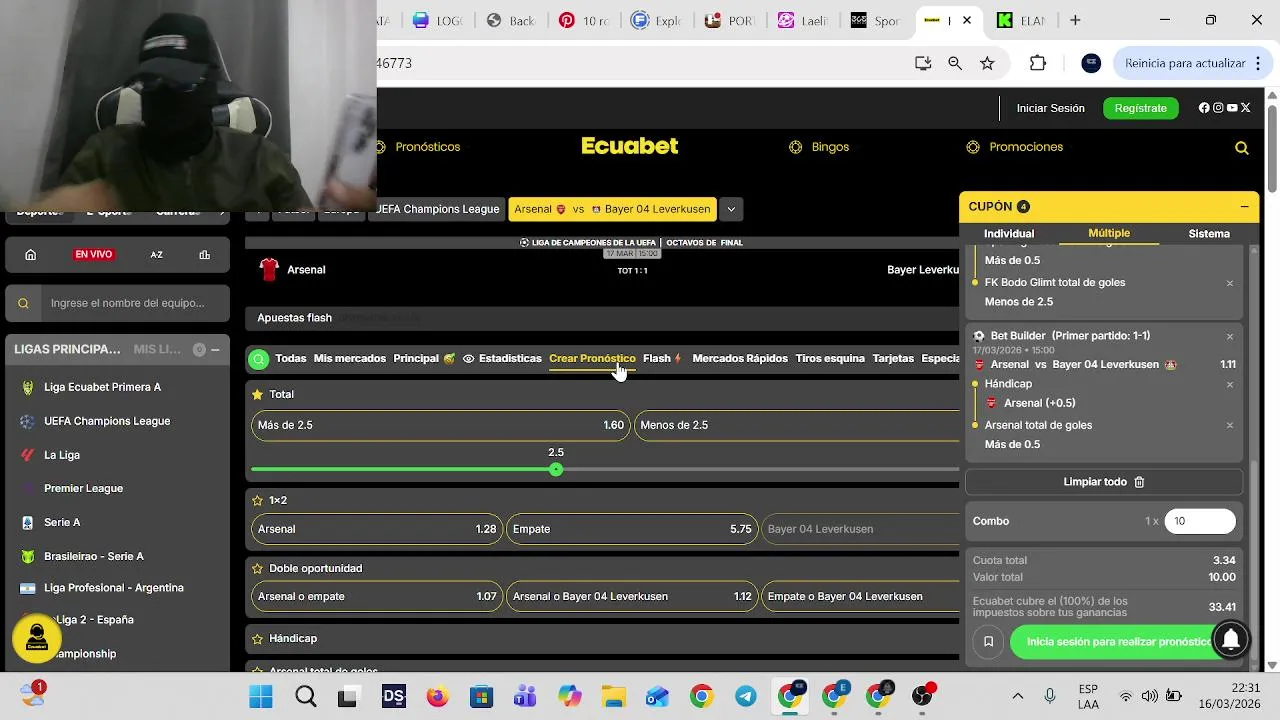Screen dimensions: 1280x720
Task: Remove the Hándicap selection from coupon
Action: tap(1230, 384)
